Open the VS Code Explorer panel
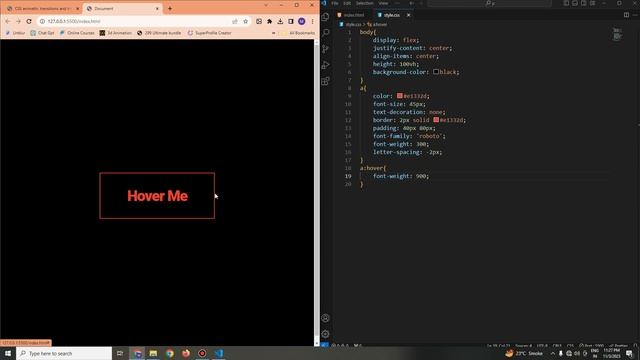640x360 pixels. coord(325,17)
